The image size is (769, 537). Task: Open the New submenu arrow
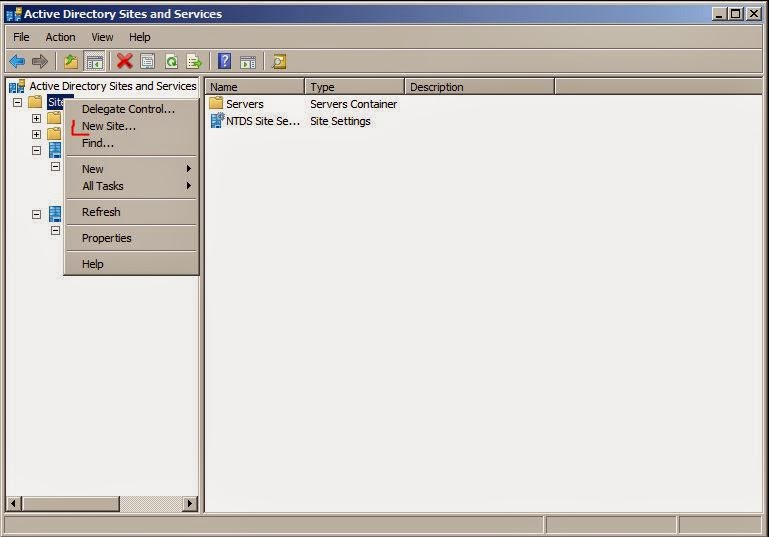coord(188,169)
